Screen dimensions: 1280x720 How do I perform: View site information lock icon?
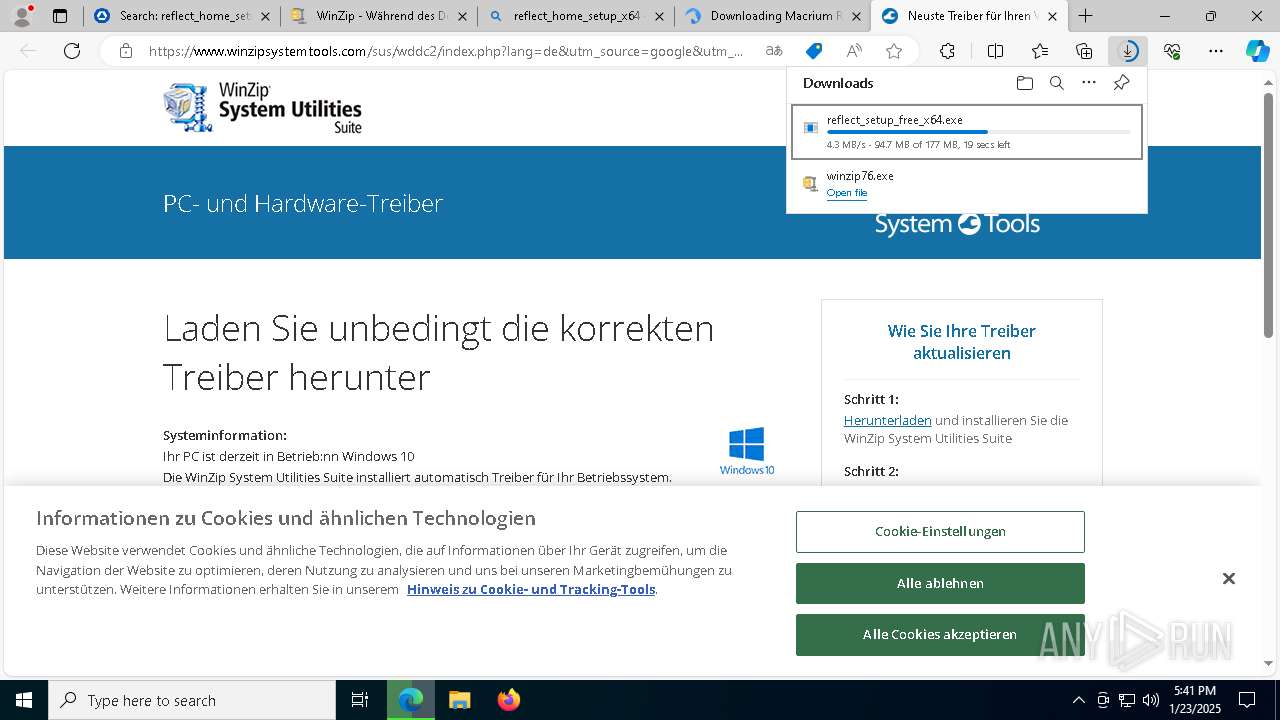pos(125,51)
